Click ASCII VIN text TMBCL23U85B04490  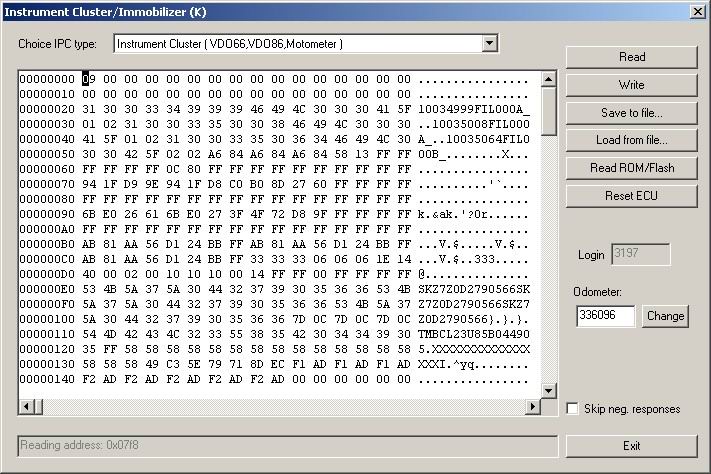473,334
